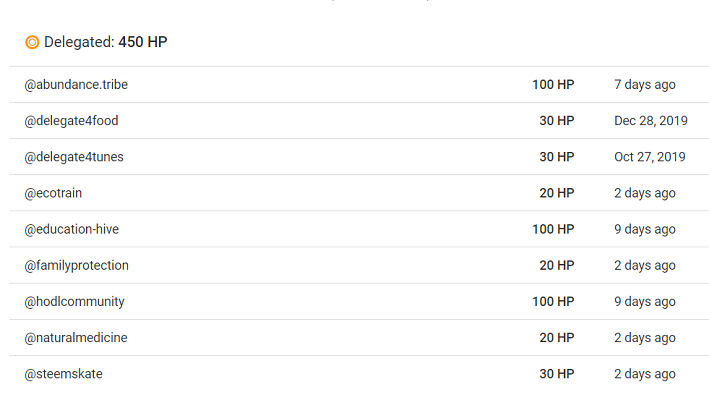
Task: Click 100 HP amount for @education-hive
Action: pyautogui.click(x=553, y=229)
